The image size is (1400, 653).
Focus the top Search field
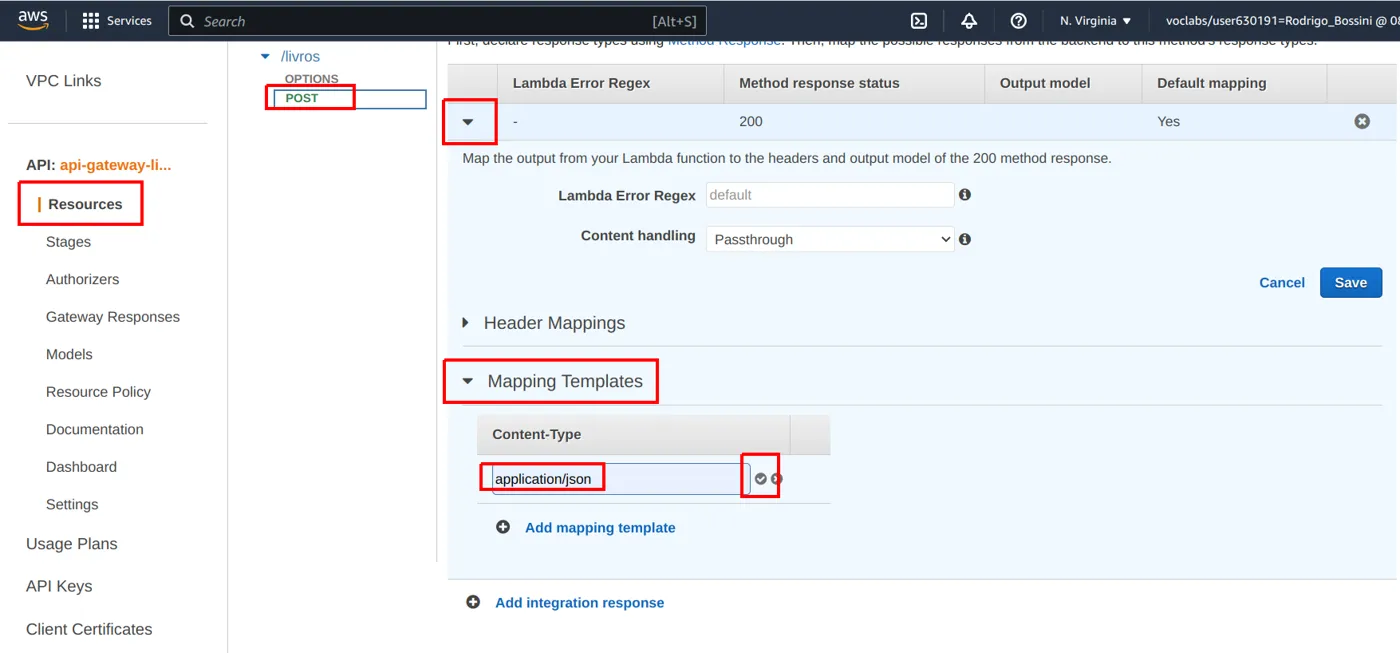(x=438, y=21)
